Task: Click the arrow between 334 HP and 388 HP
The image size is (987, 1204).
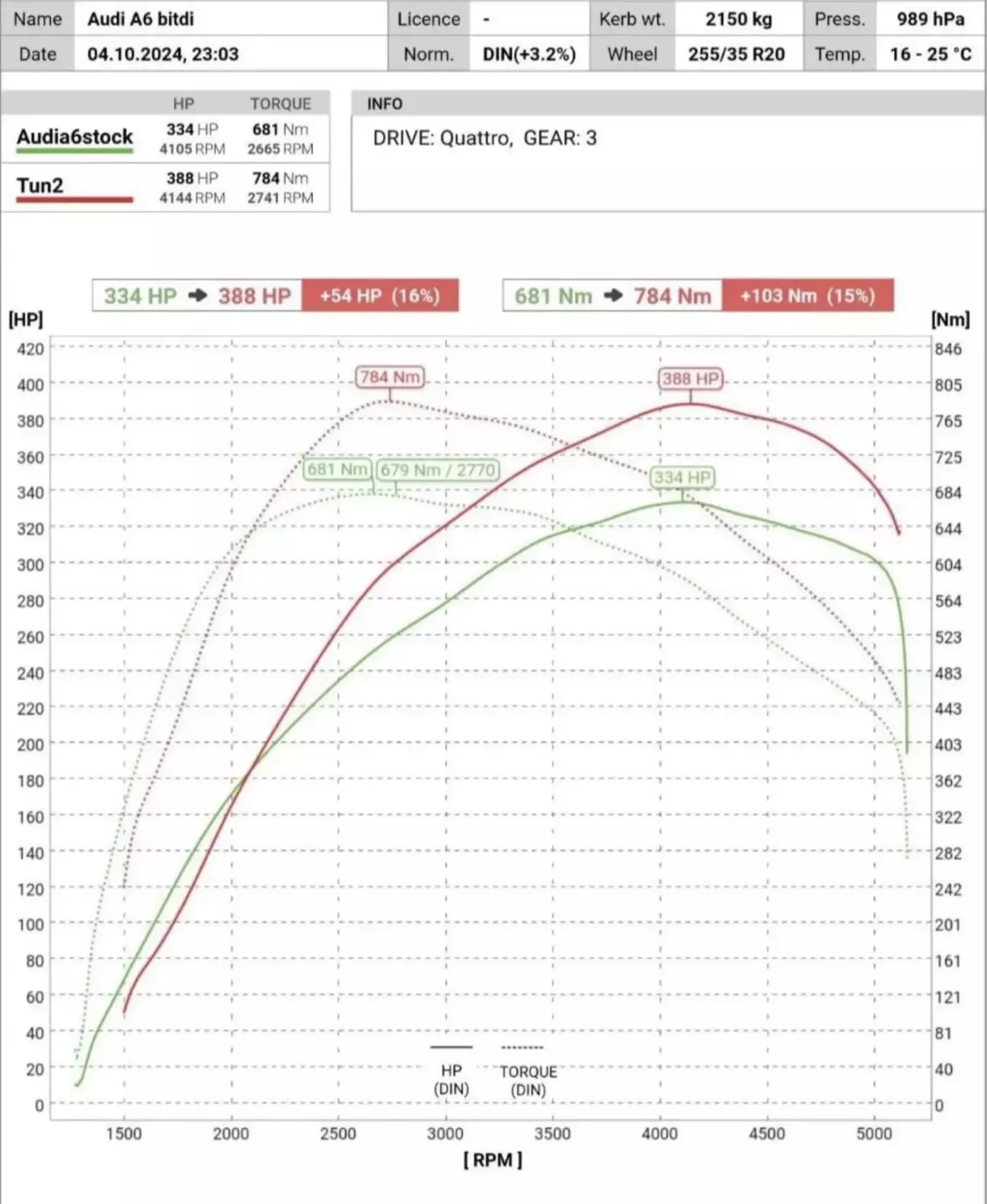Action: pyautogui.click(x=198, y=295)
